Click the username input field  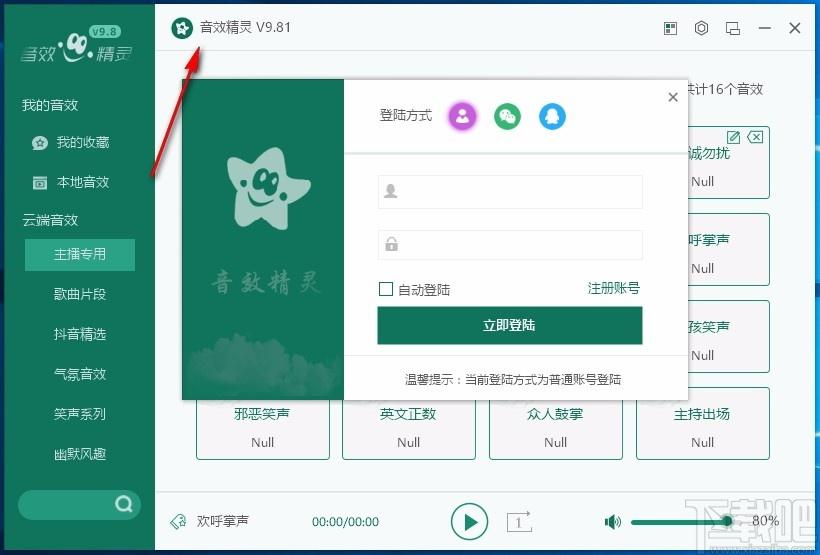[510, 192]
